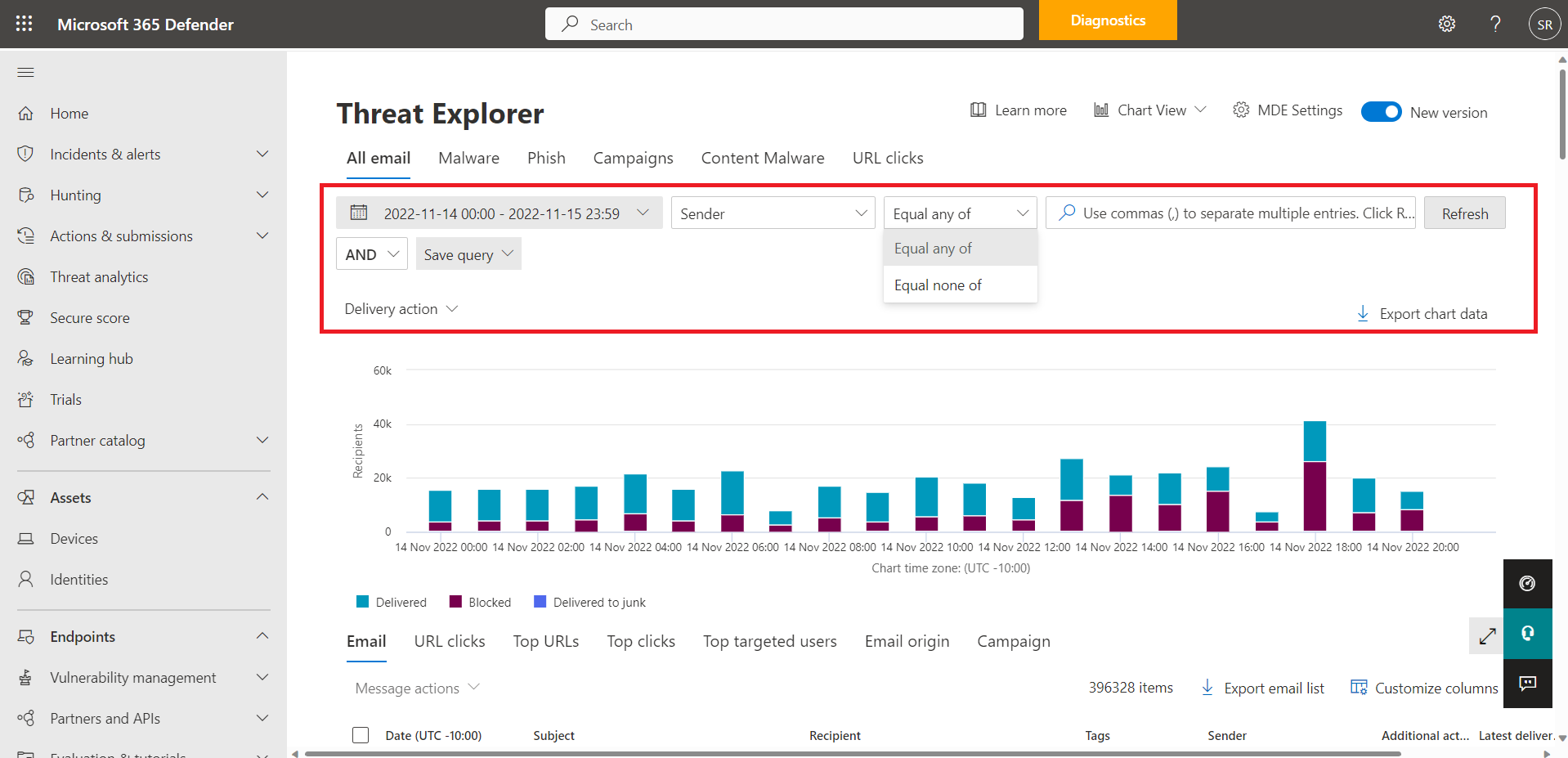Click the Learn more book icon
Screen dimensions: 1568x758
click(978, 110)
